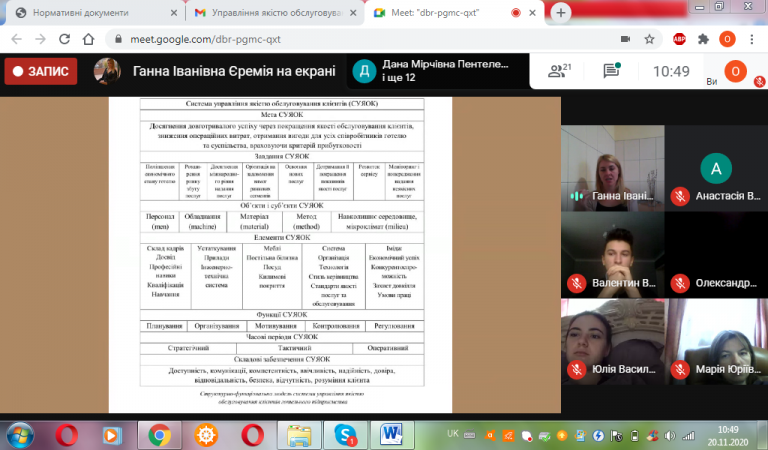
Task: Open the participants list icon
Action: (557, 71)
